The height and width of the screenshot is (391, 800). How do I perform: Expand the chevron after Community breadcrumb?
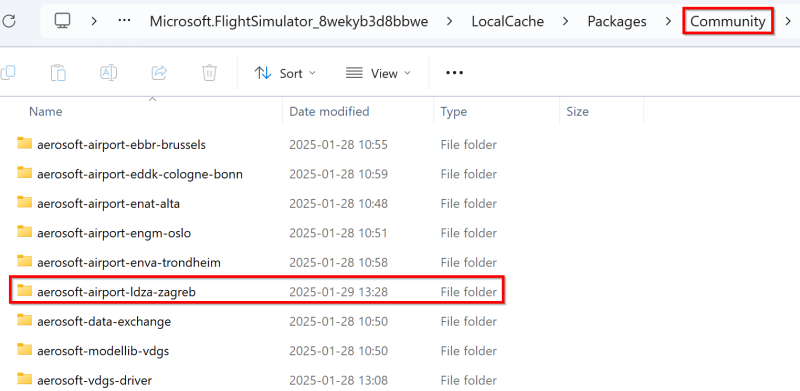(788, 21)
